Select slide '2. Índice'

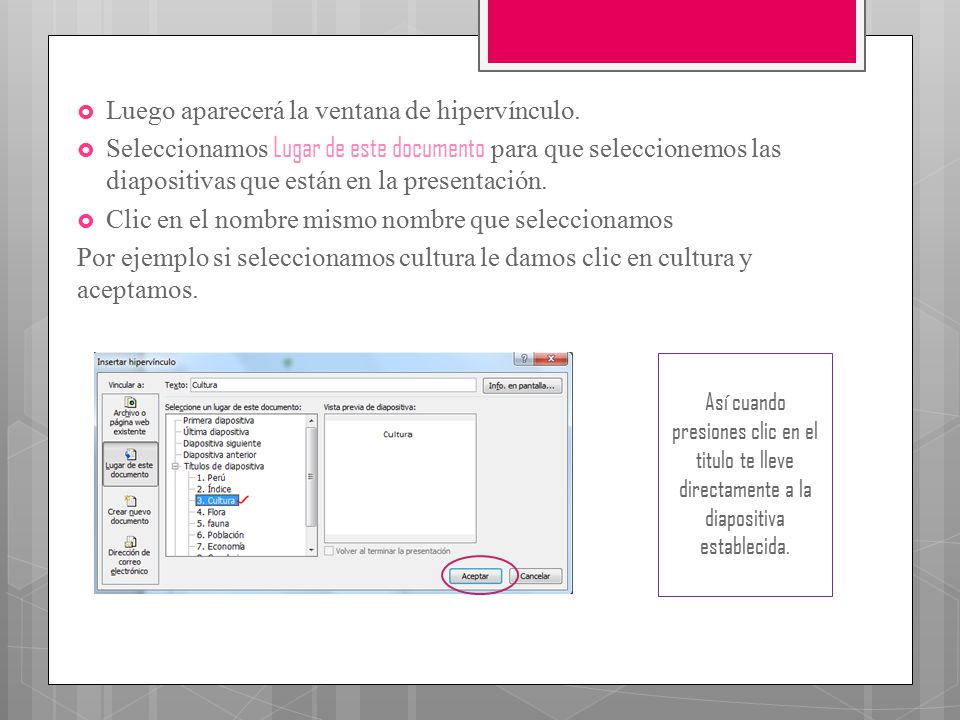(x=214, y=489)
